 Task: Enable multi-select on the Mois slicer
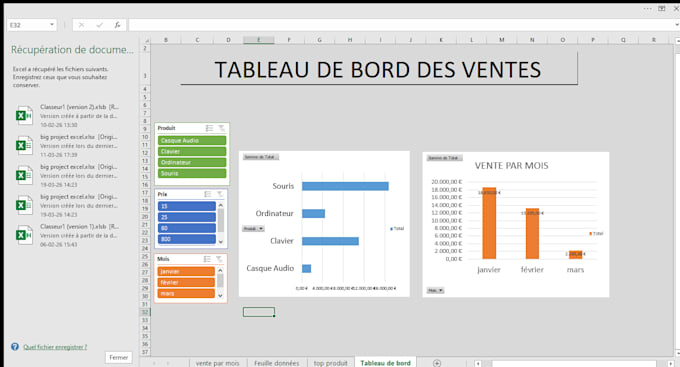tap(207, 259)
